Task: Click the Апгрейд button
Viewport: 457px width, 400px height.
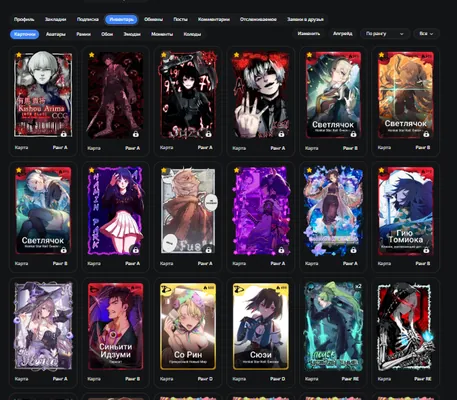Action: click(342, 34)
